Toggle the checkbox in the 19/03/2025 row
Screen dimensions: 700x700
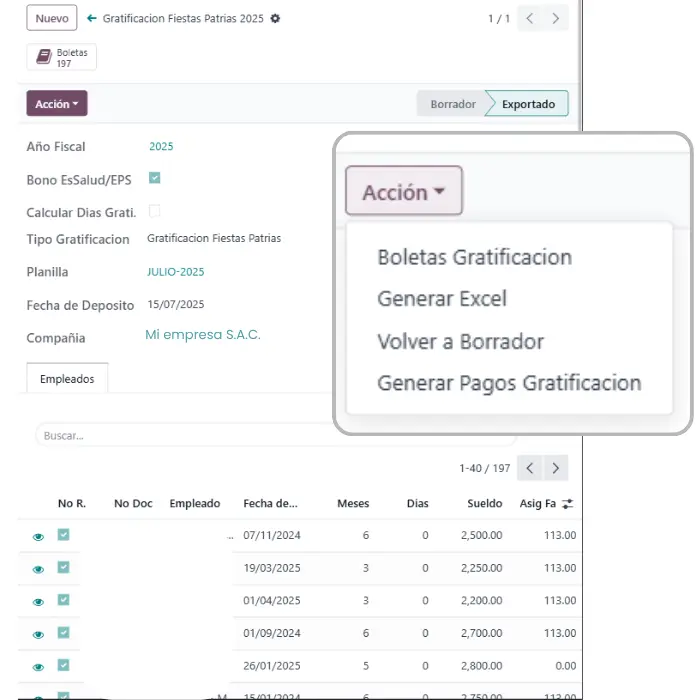click(x=63, y=568)
